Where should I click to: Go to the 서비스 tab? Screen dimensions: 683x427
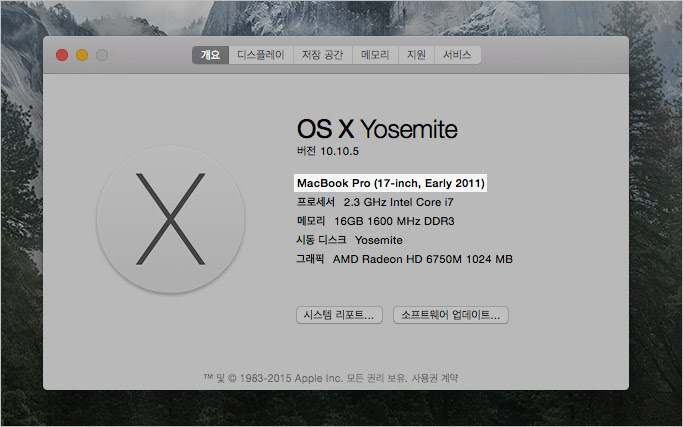457,55
